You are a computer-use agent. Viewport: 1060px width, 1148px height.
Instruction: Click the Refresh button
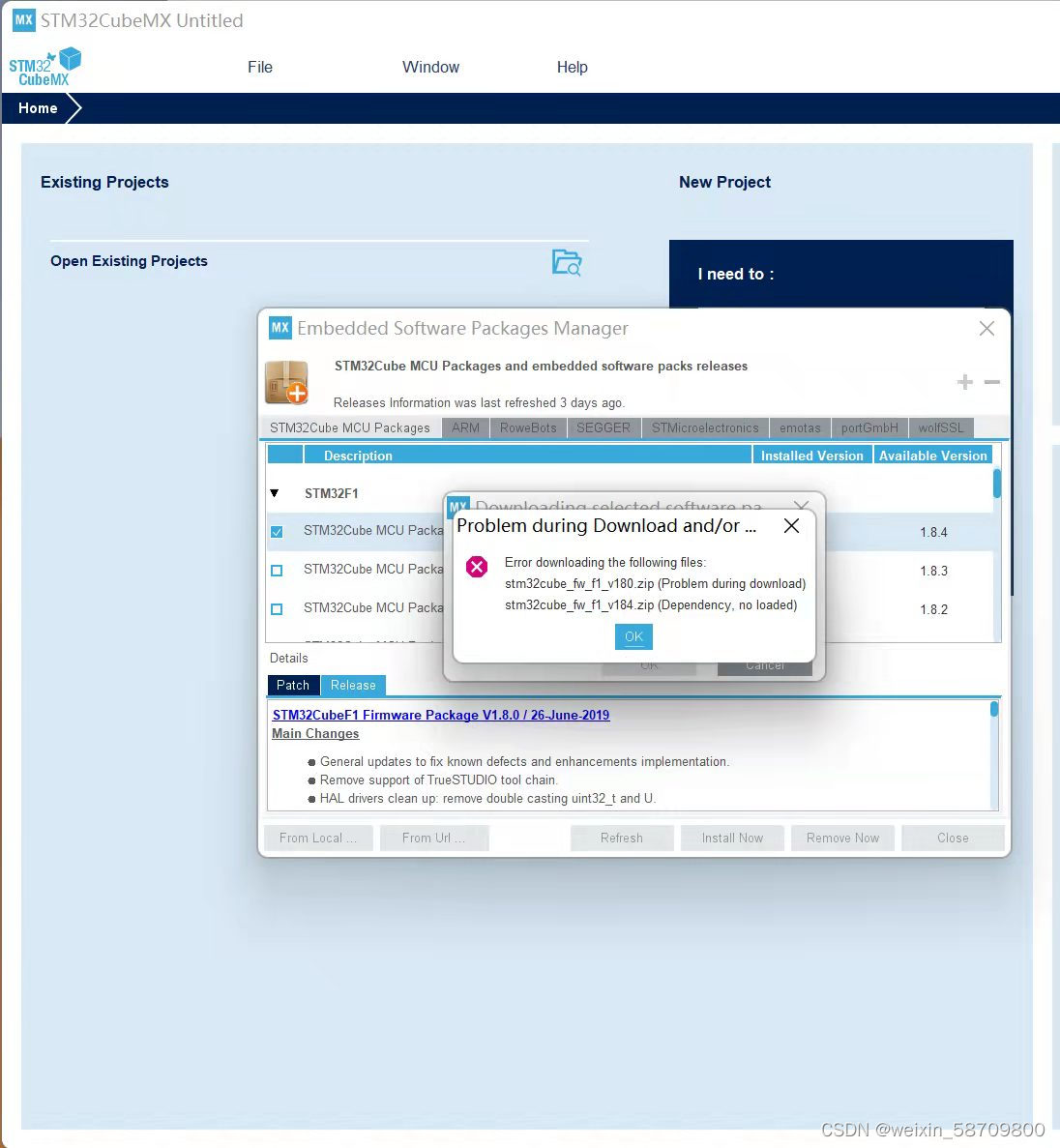622,838
